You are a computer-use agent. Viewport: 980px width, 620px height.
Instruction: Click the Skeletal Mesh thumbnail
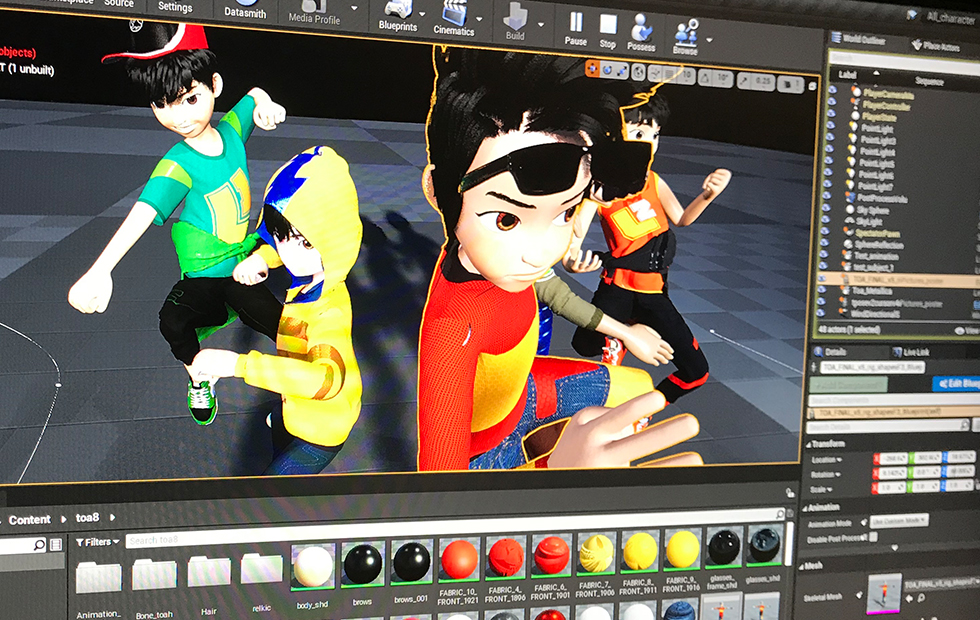[884, 592]
